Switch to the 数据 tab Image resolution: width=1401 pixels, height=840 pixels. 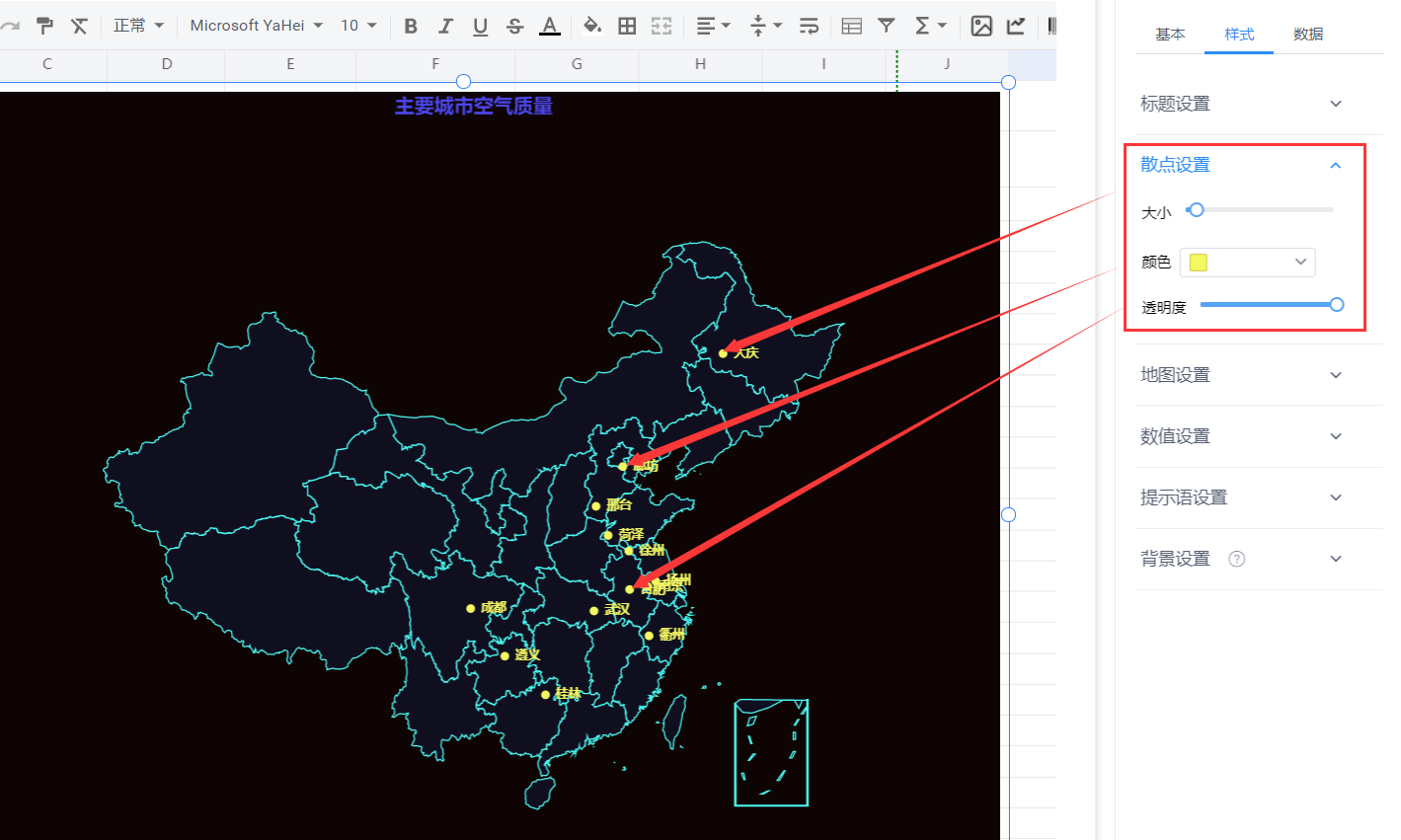1308,35
